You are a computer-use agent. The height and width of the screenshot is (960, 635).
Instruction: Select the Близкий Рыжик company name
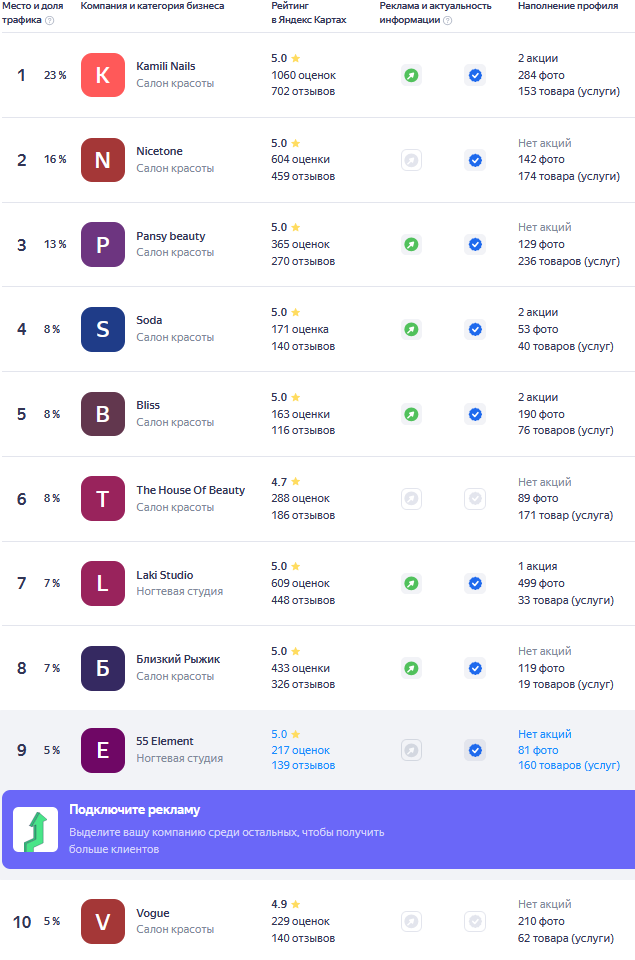(178, 659)
